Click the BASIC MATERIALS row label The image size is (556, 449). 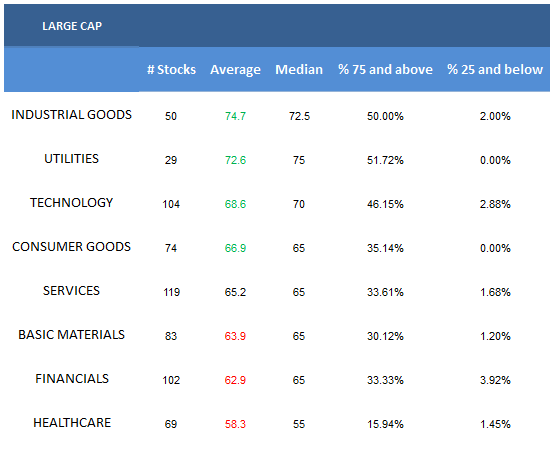click(71, 334)
